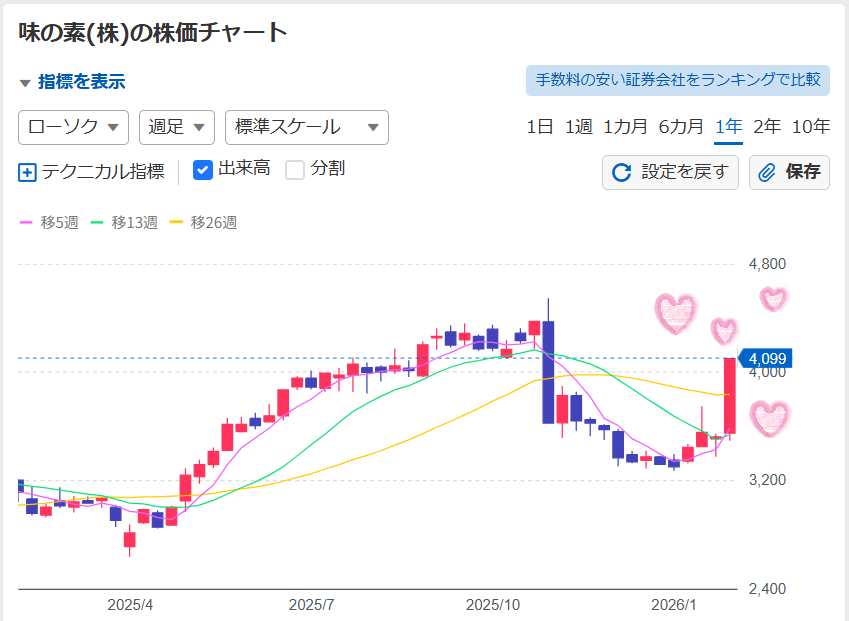Click the 設定を戻す reset button

point(670,173)
